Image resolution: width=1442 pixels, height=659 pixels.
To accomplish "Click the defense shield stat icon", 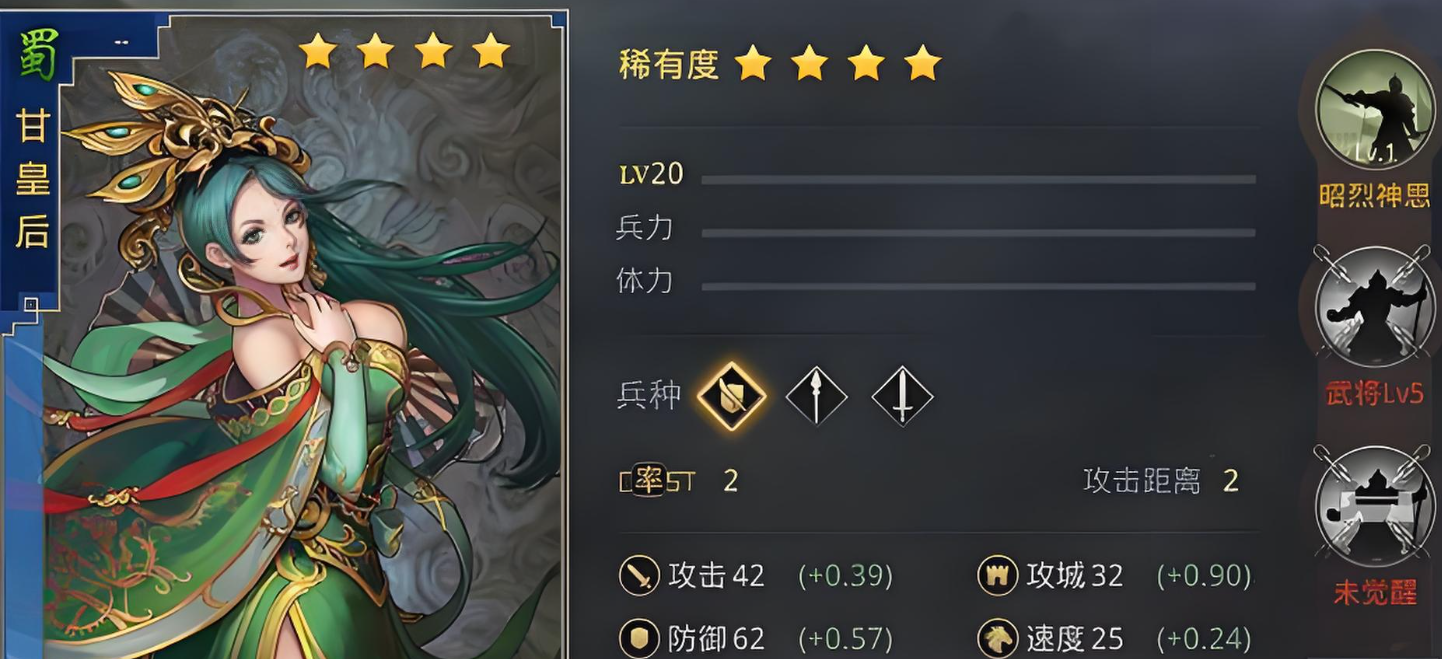I will [638, 637].
